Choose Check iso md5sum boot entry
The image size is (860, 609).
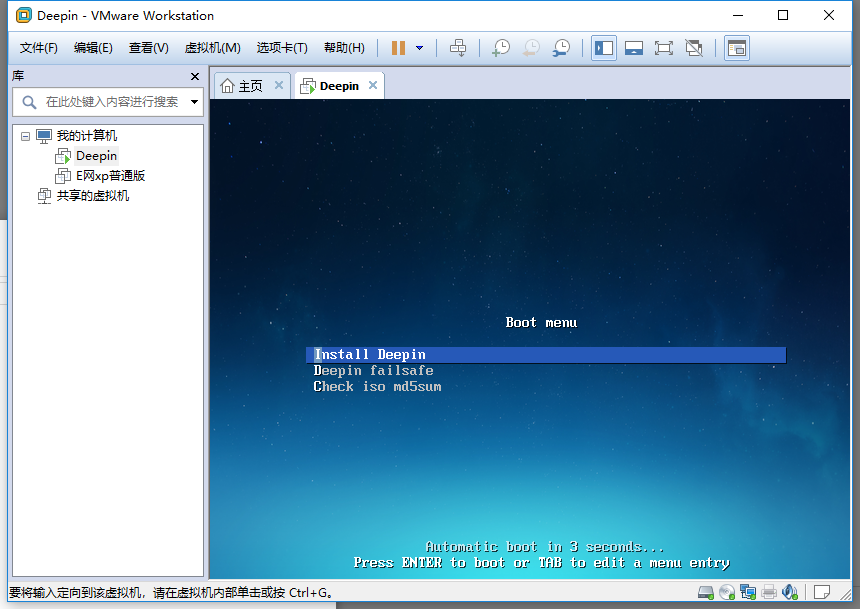coord(377,387)
